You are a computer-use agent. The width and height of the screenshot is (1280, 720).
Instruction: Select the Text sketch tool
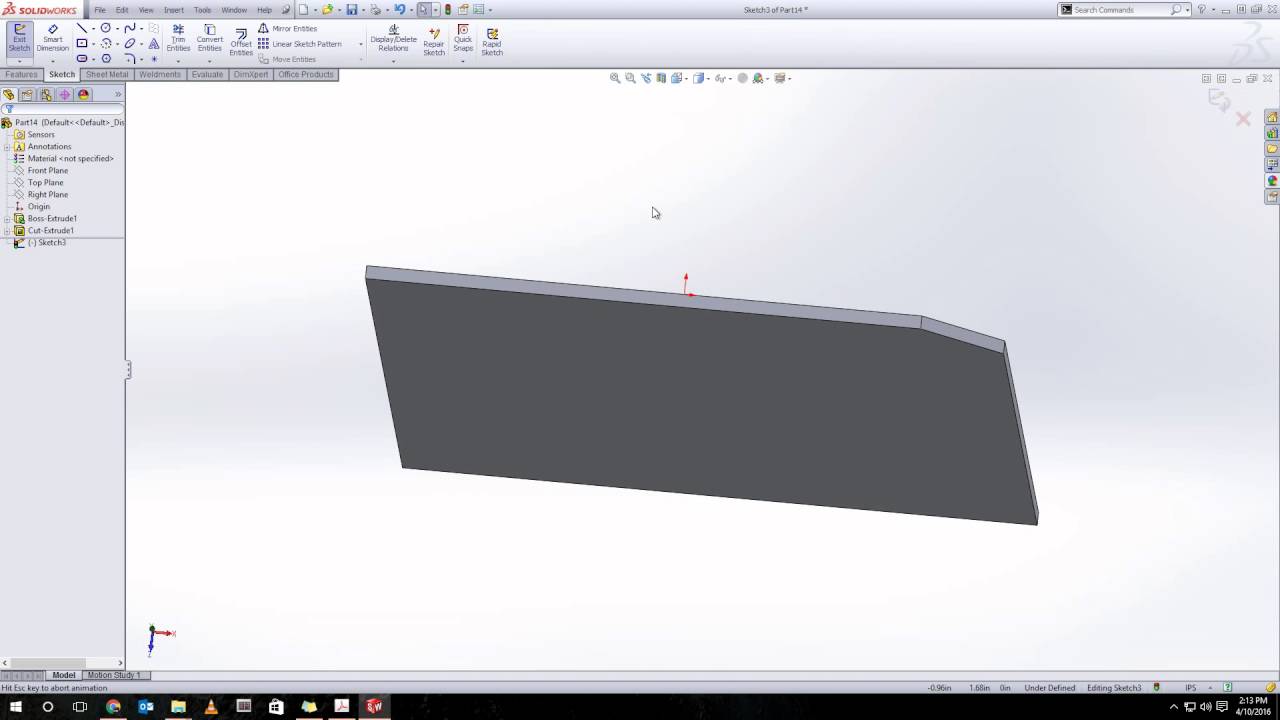point(154,44)
